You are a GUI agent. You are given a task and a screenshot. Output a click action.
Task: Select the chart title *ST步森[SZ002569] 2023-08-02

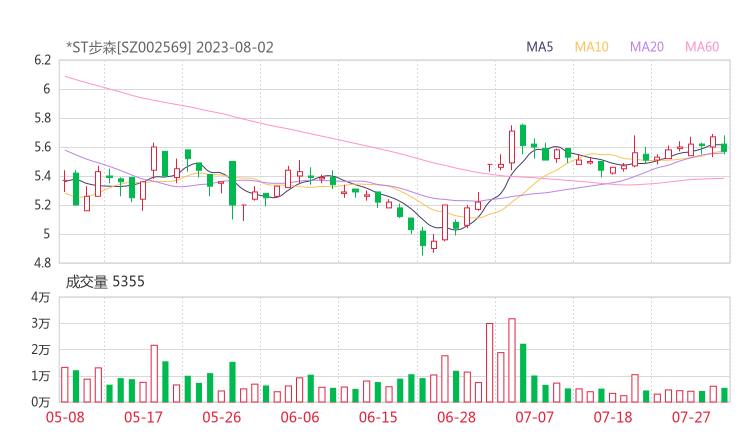170,47
